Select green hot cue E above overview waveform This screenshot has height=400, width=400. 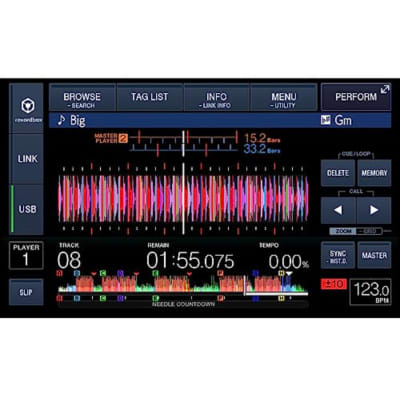(x=155, y=273)
